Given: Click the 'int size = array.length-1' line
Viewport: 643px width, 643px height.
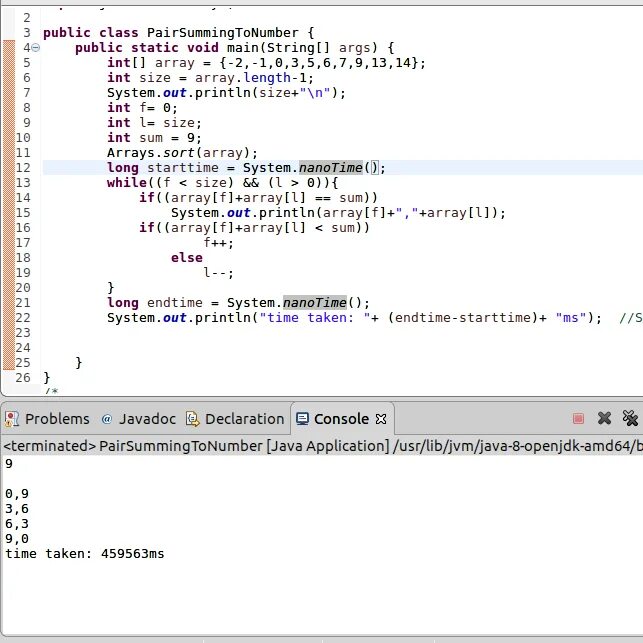Looking at the screenshot, I should pos(210,78).
